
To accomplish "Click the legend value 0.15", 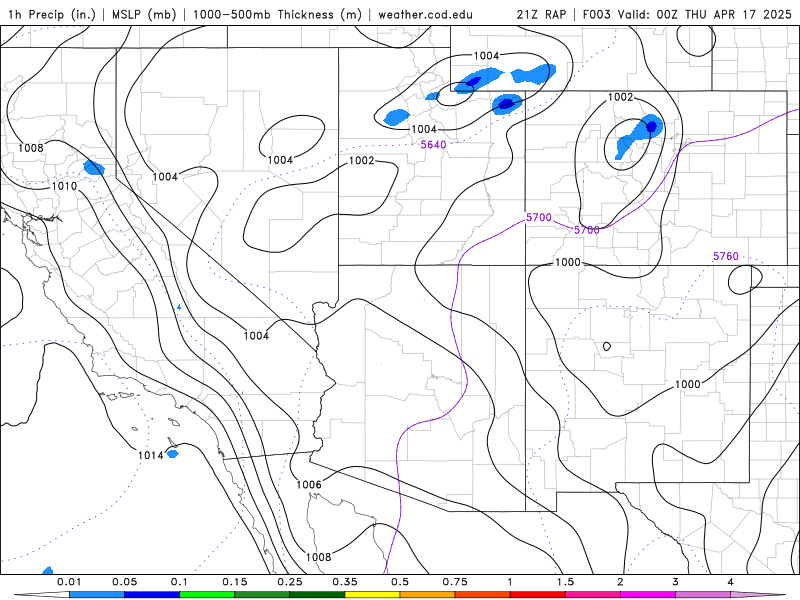I will (x=235, y=582).
